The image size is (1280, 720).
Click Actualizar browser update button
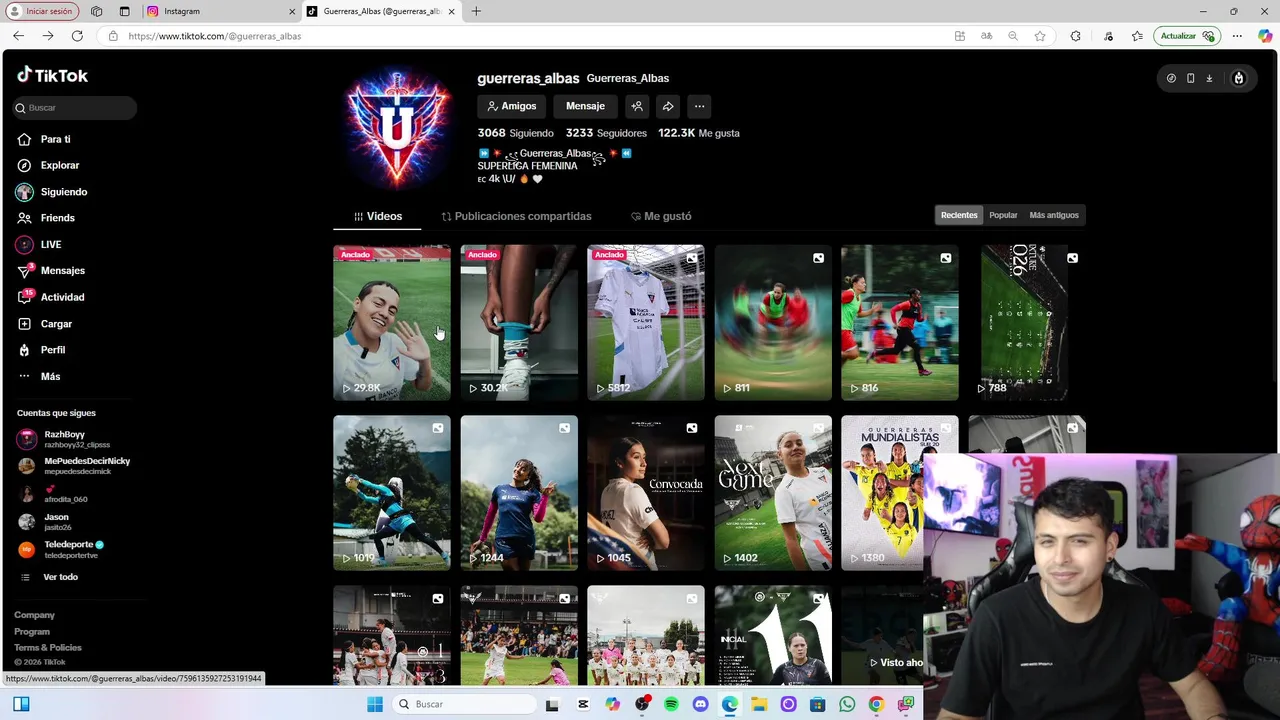pyautogui.click(x=1186, y=36)
